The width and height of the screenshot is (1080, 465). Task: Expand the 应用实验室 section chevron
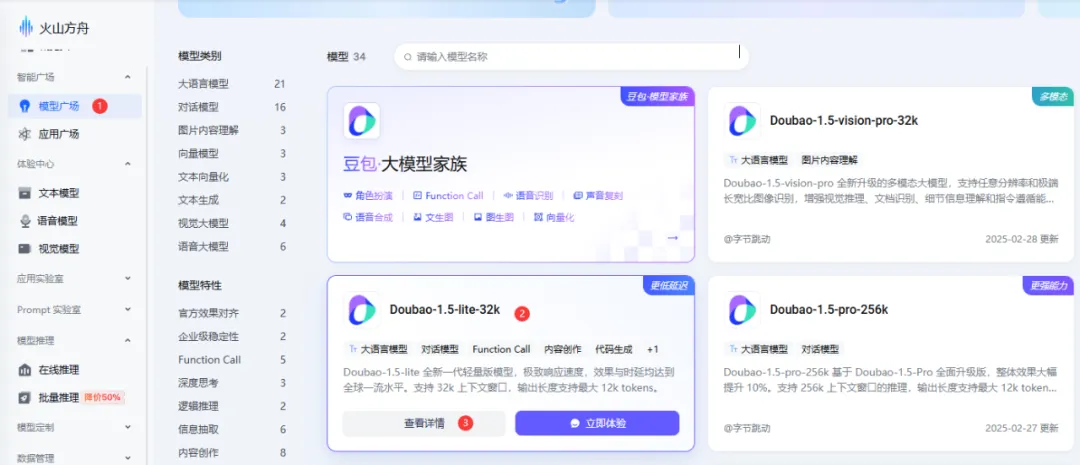pyautogui.click(x=127, y=278)
